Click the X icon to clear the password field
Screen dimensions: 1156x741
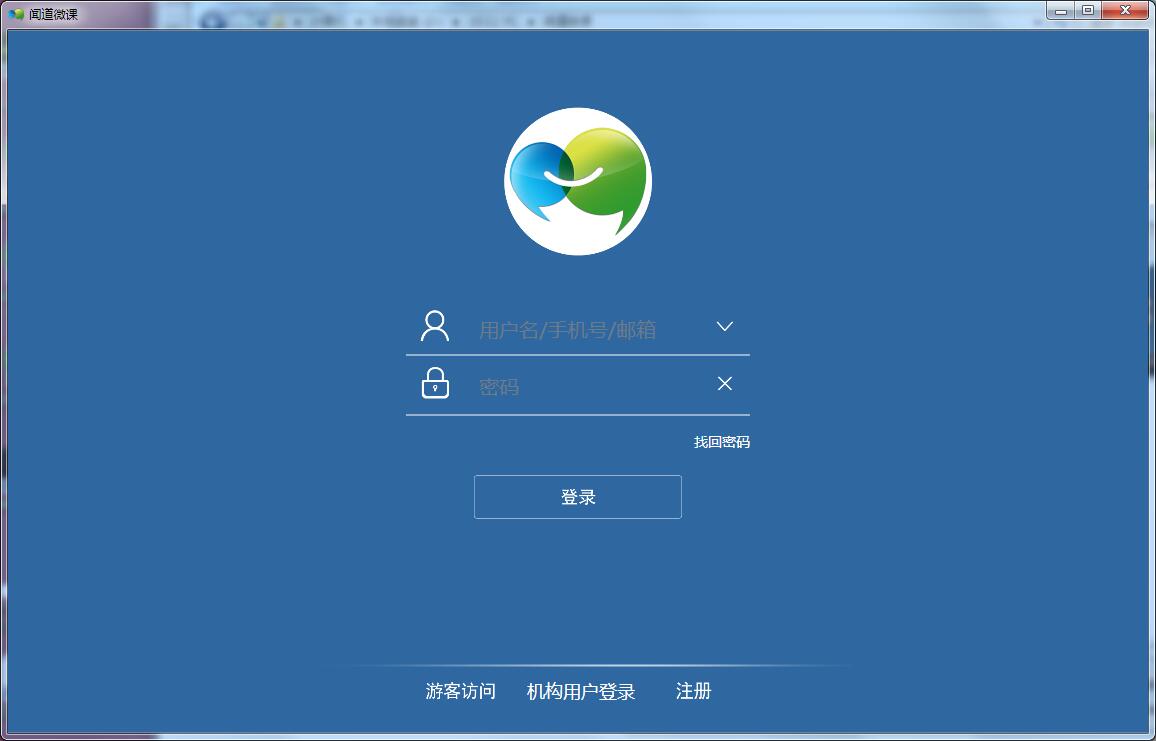724,383
